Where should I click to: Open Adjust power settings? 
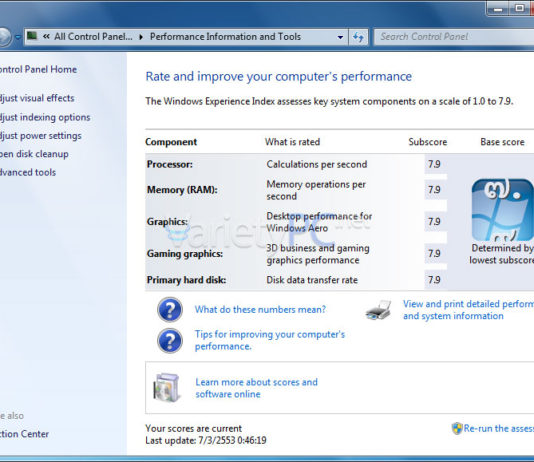pos(41,136)
